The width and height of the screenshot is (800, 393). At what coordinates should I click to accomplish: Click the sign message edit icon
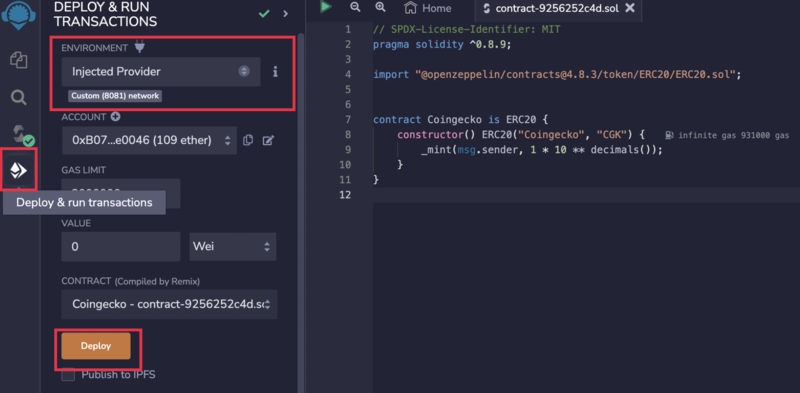[268, 140]
